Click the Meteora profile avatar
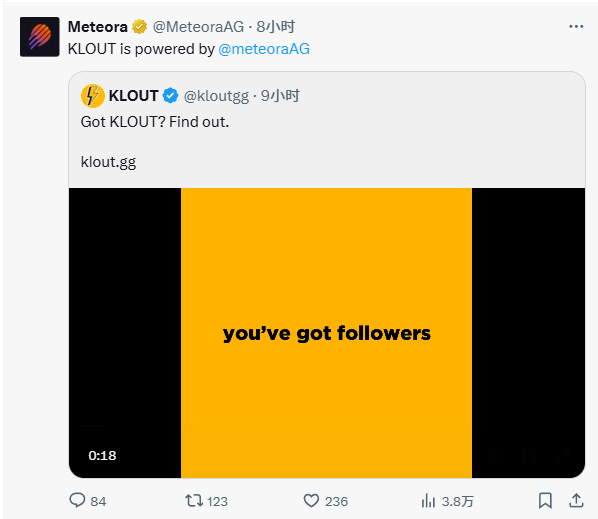Image resolution: width=598 pixels, height=519 pixels. click(40, 37)
